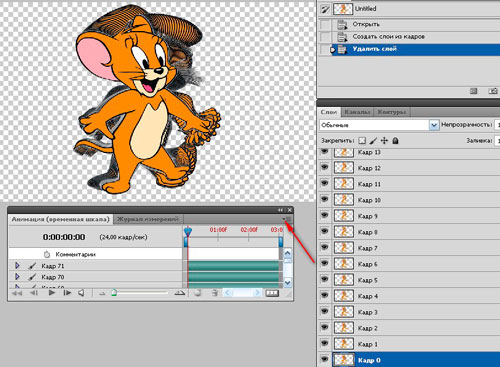Toggle visibility of layer Кадр 9
500x367 pixels.
(x=324, y=215)
